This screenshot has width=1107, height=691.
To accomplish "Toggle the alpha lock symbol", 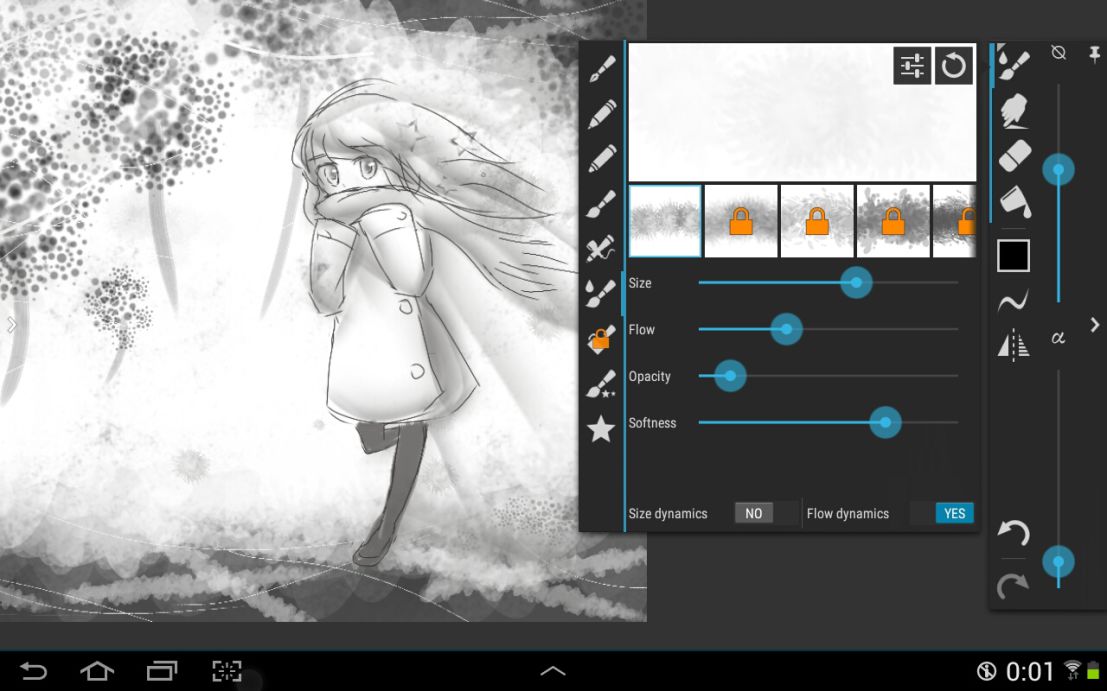I will tap(1058, 338).
